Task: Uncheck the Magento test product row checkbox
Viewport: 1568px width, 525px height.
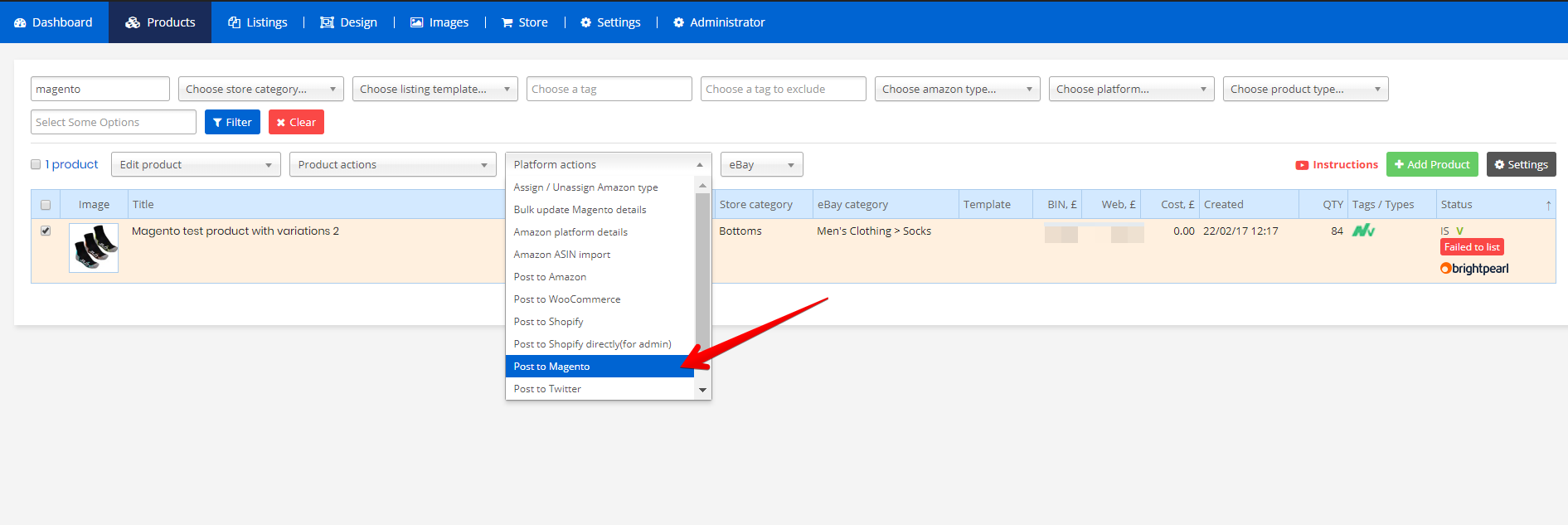Action: [x=46, y=231]
